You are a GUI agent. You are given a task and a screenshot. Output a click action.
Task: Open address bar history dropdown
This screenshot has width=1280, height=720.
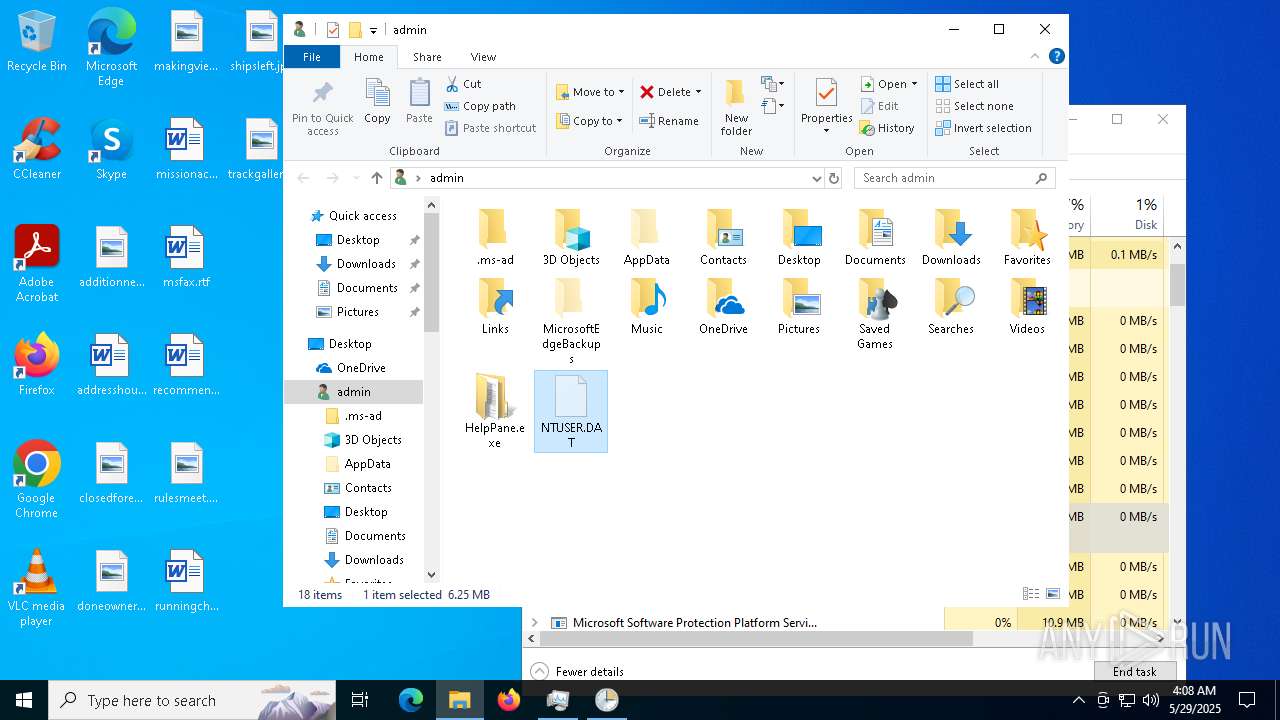817,178
